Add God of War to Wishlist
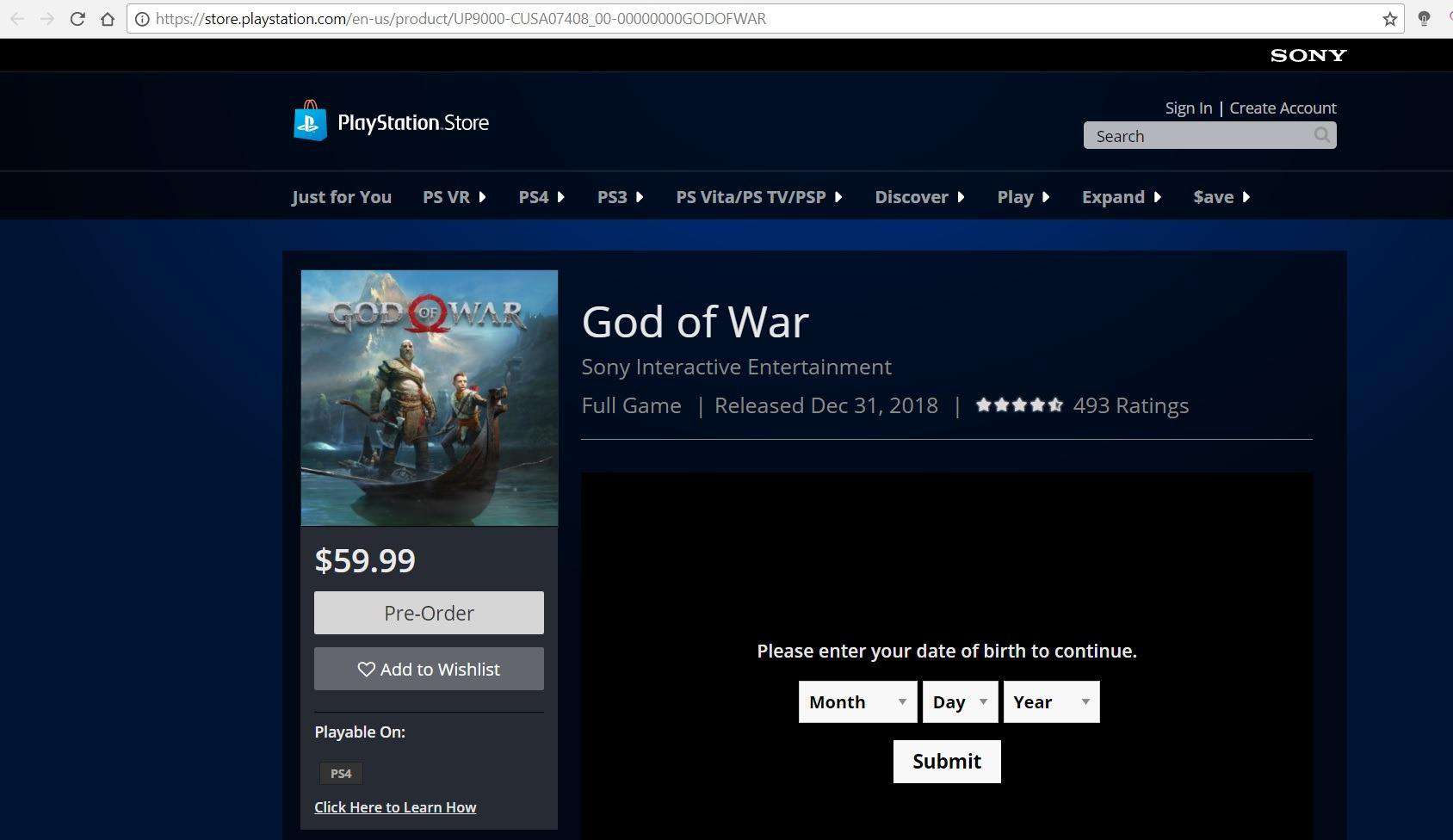Screen dimensions: 1453x840 pyautogui.click(x=429, y=669)
